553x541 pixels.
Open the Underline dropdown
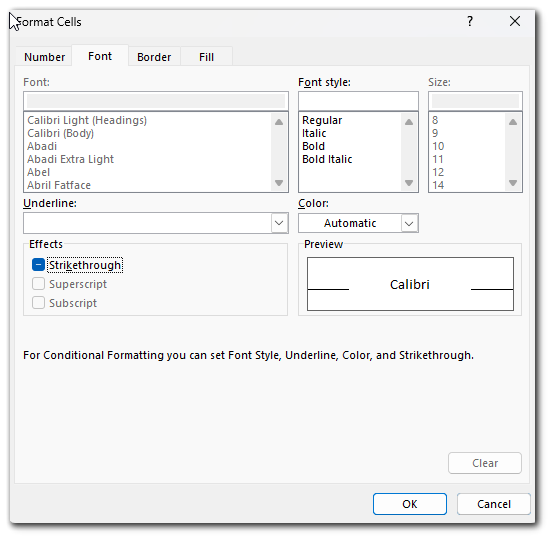[x=156, y=223]
